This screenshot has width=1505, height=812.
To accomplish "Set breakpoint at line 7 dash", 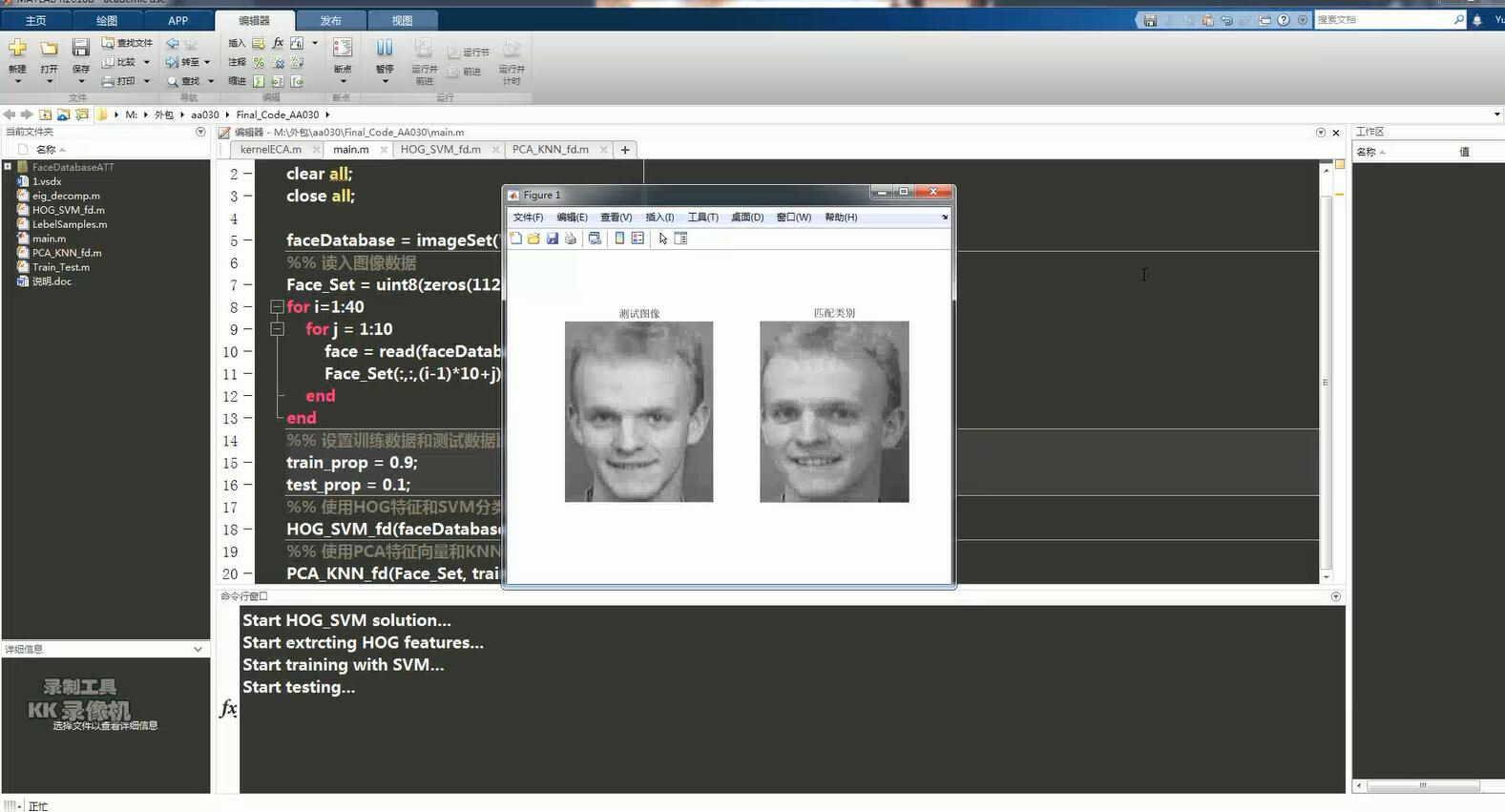I will [x=248, y=285].
